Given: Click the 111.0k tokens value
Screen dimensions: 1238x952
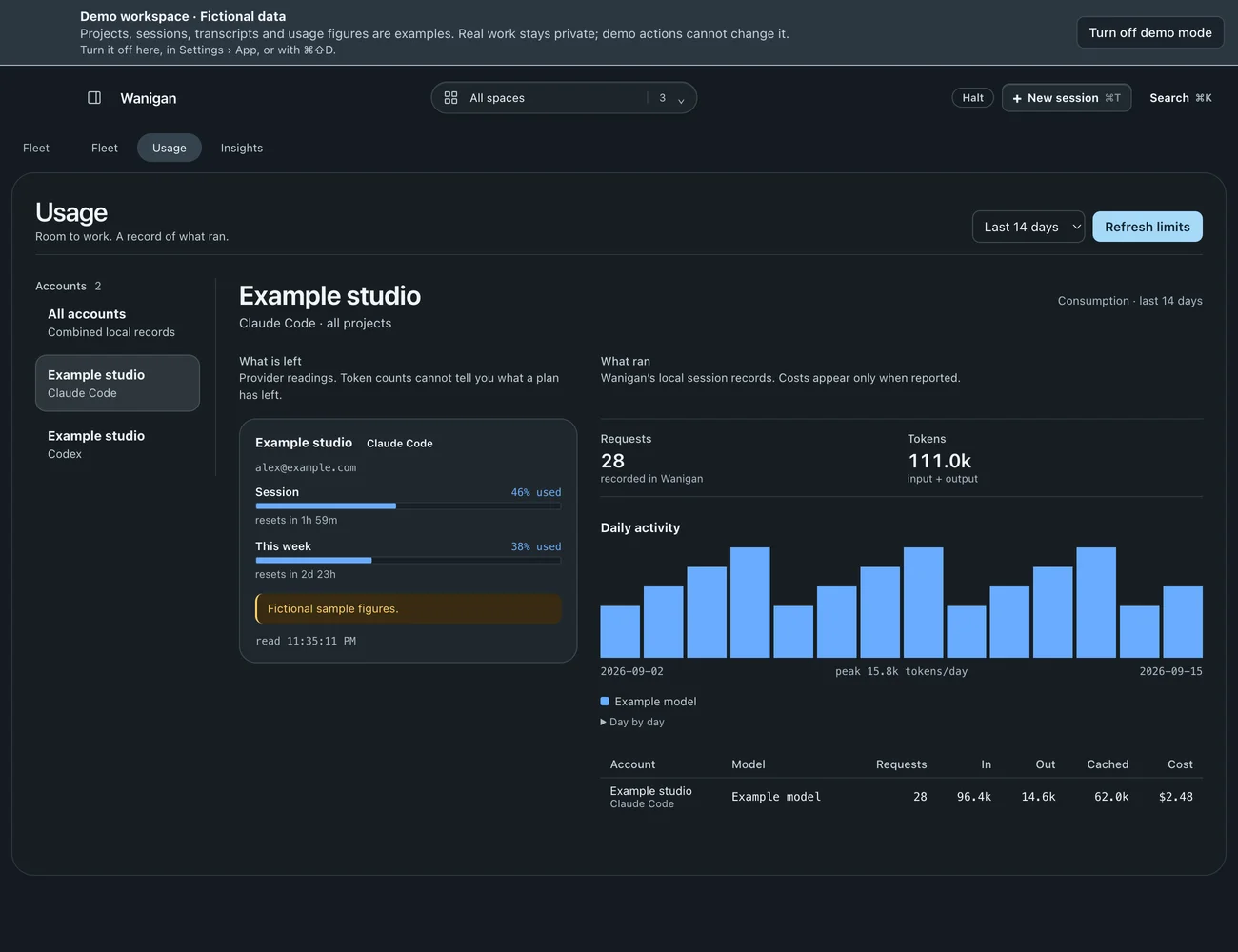Looking at the screenshot, I should pyautogui.click(x=939, y=461).
